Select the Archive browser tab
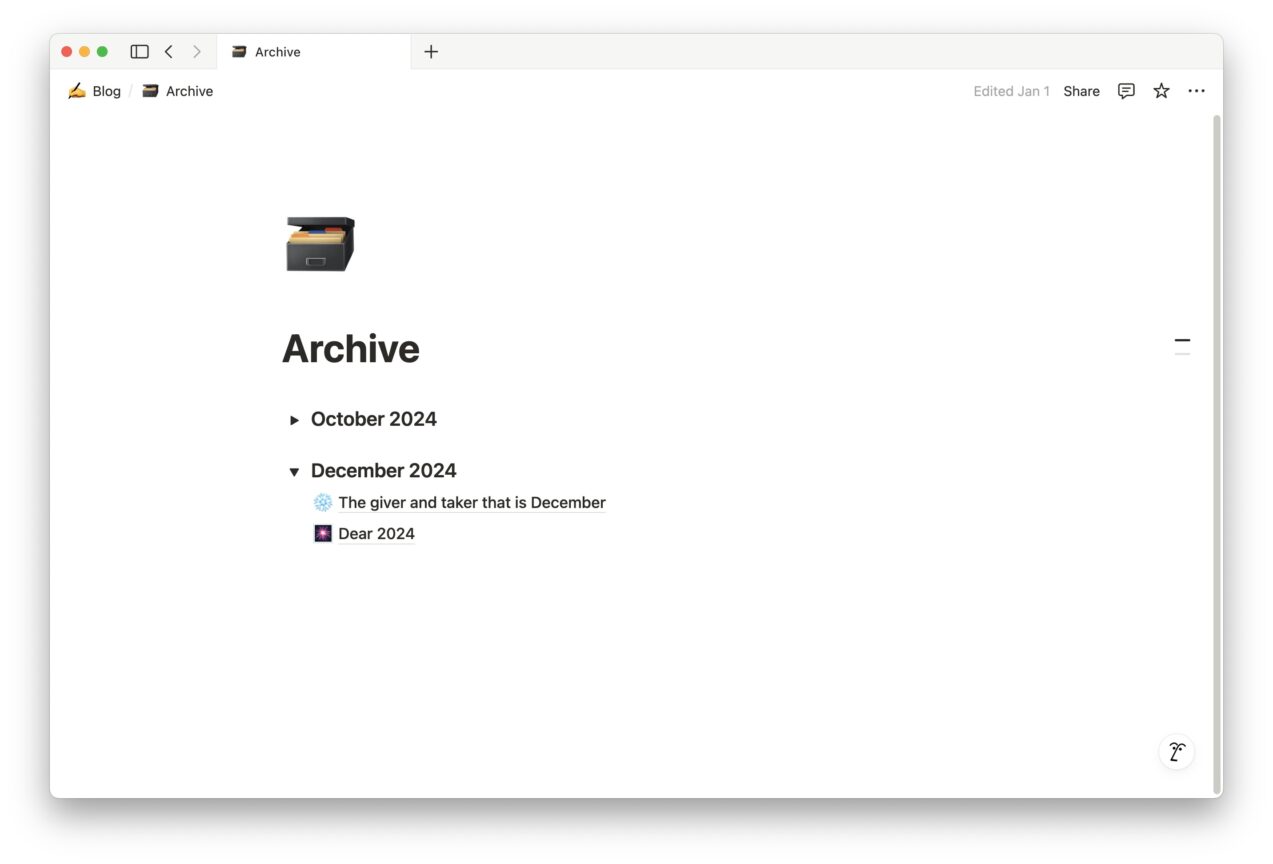 (280, 51)
